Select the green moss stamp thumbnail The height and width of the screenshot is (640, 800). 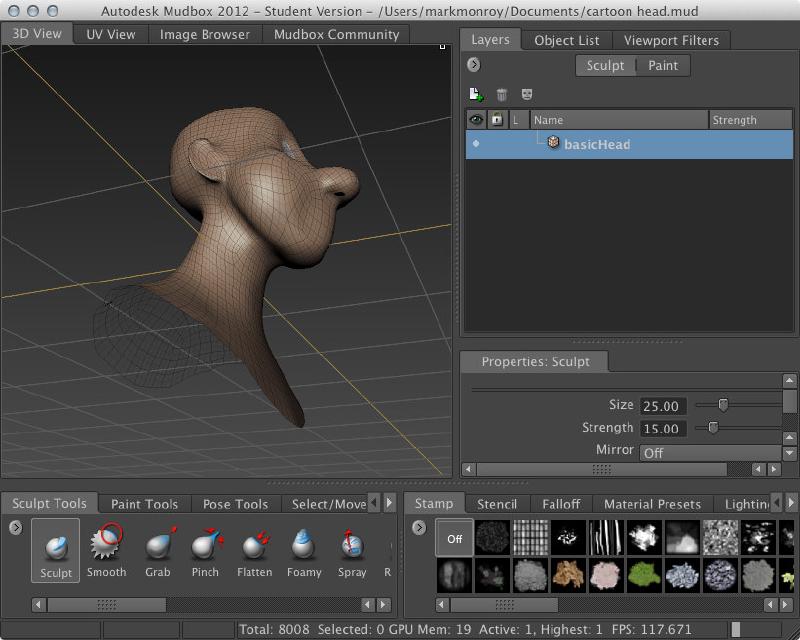645,575
